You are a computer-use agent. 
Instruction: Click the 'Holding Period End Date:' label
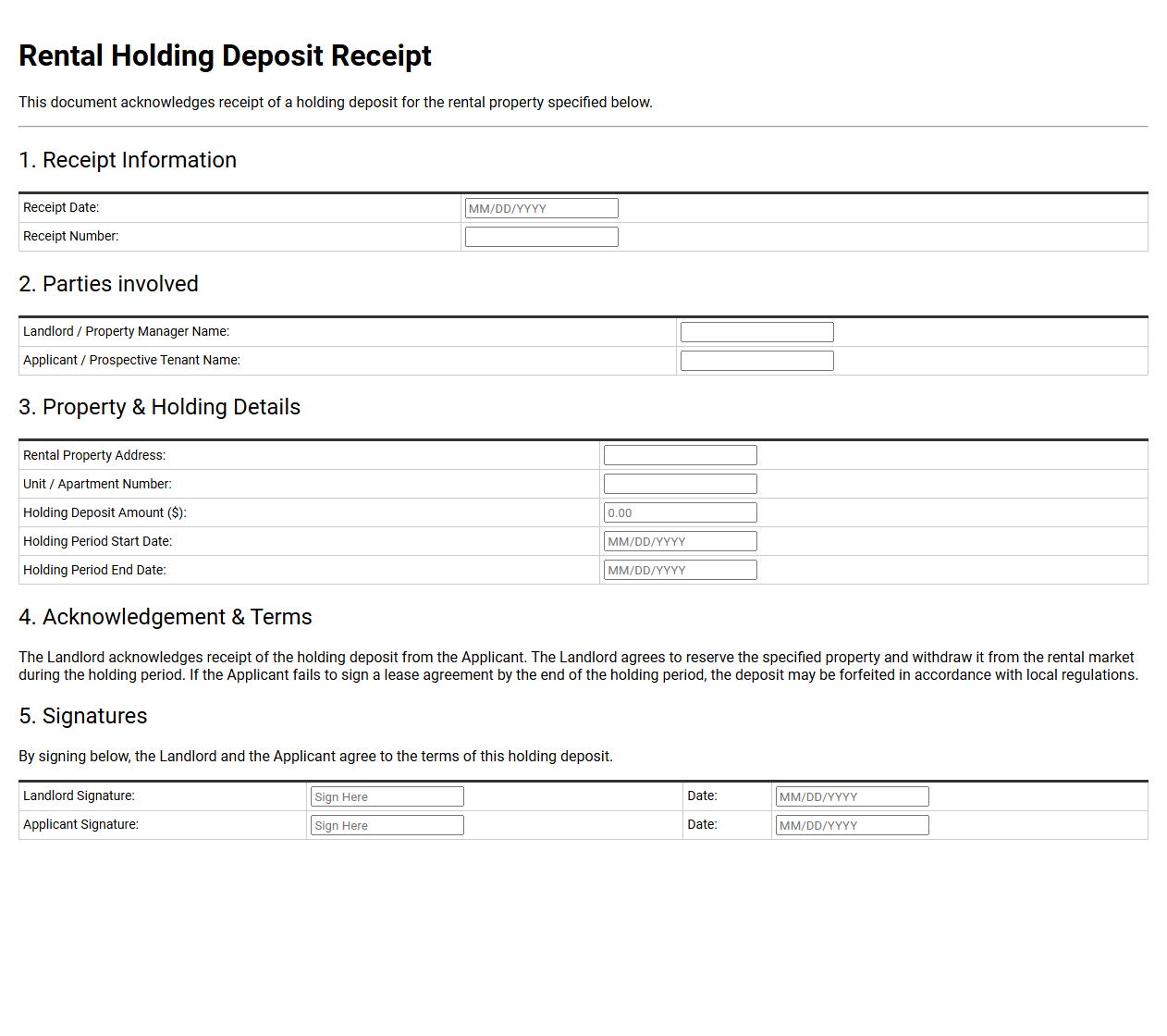pos(94,570)
